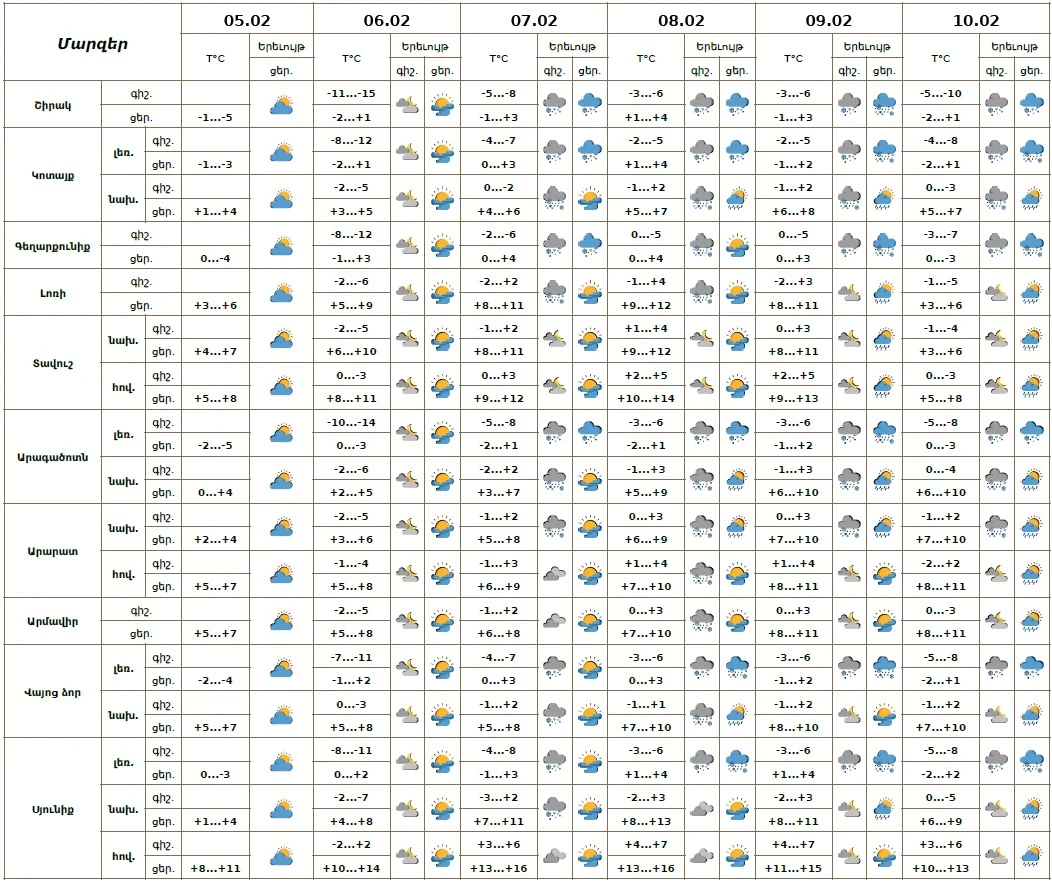
Task: Click Lori's 09.02 daytime weather icon
Action: [x=884, y=293]
